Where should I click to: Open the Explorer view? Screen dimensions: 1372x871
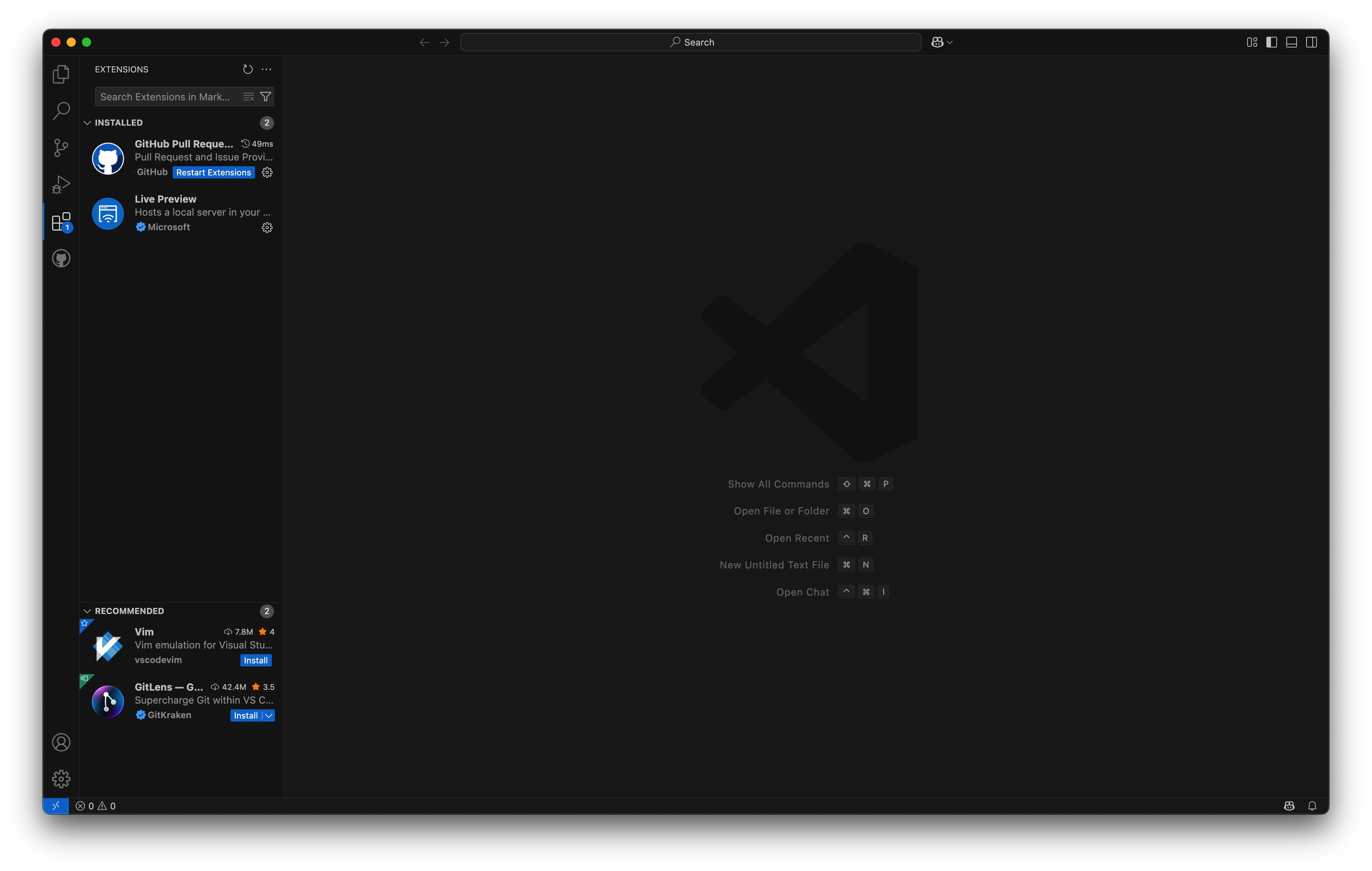tap(61, 74)
